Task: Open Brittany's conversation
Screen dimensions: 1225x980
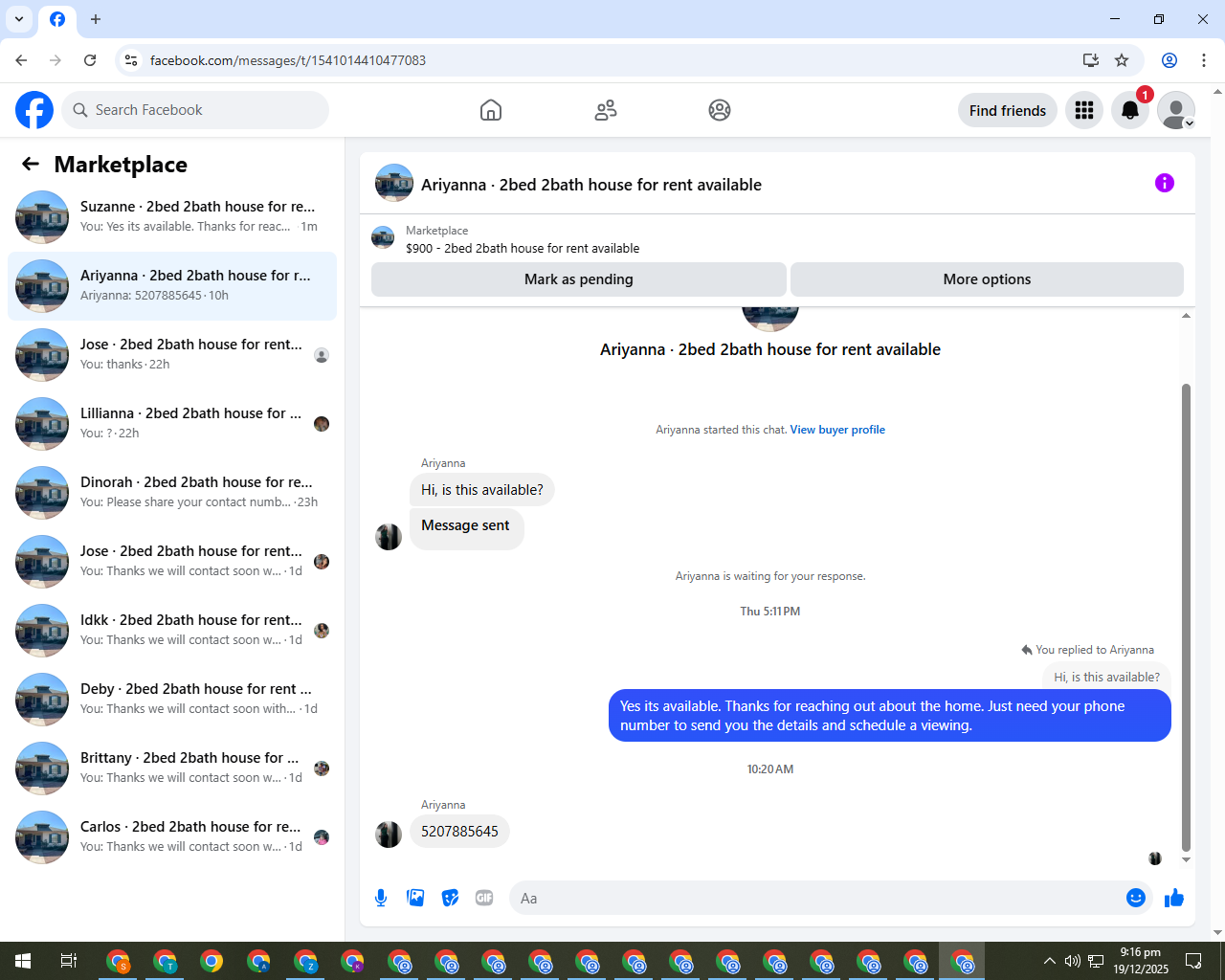Action: tap(172, 768)
